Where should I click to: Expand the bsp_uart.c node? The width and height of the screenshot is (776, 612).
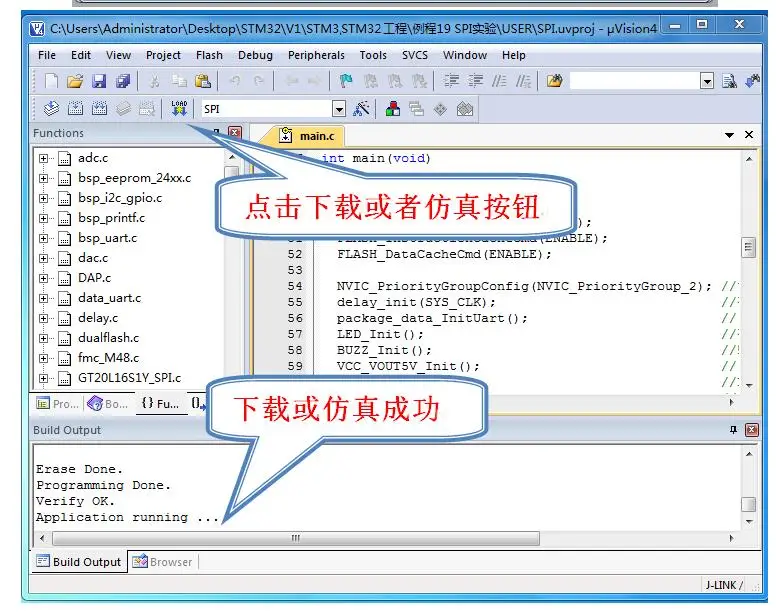click(x=44, y=238)
